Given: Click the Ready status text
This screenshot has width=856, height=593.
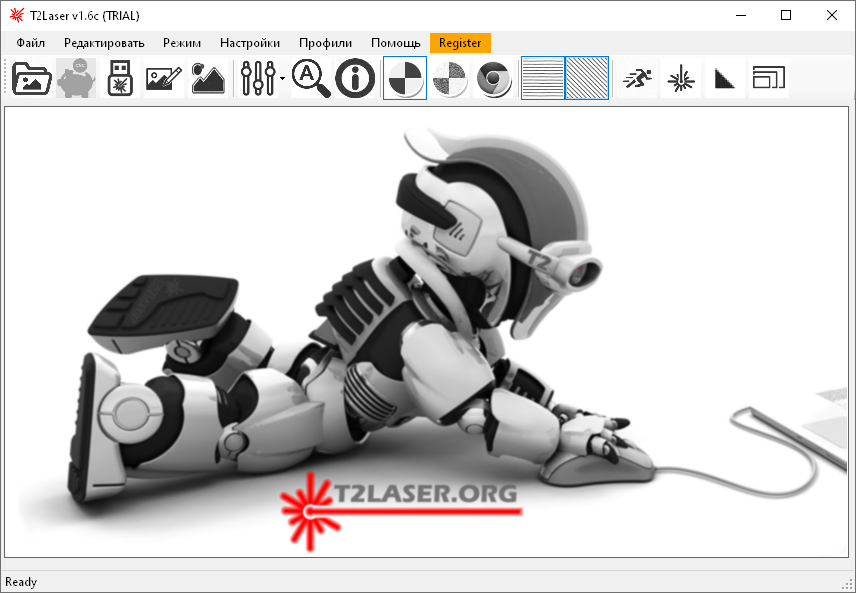Looking at the screenshot, I should (21, 582).
